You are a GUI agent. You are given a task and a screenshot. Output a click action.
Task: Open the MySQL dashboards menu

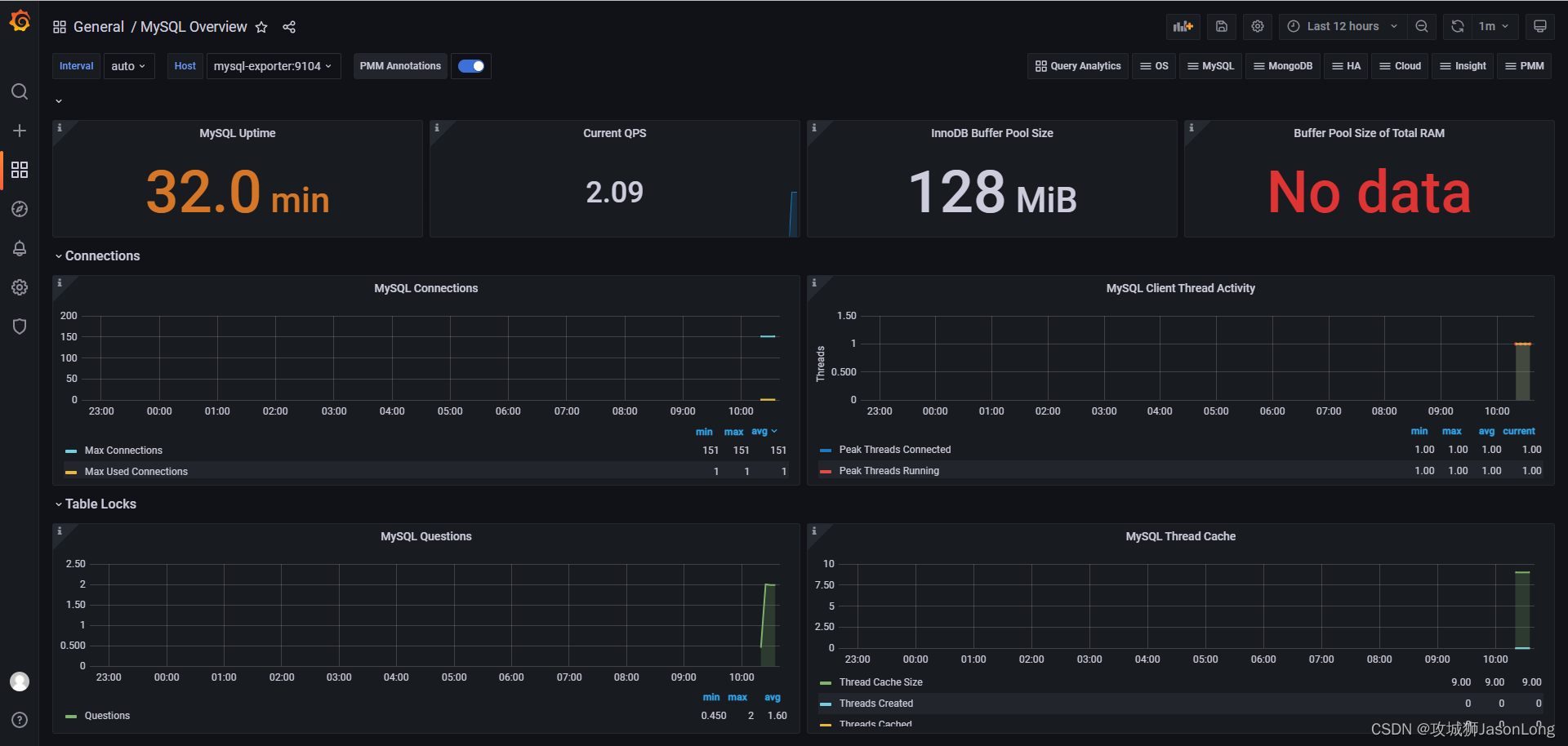[x=1210, y=66]
